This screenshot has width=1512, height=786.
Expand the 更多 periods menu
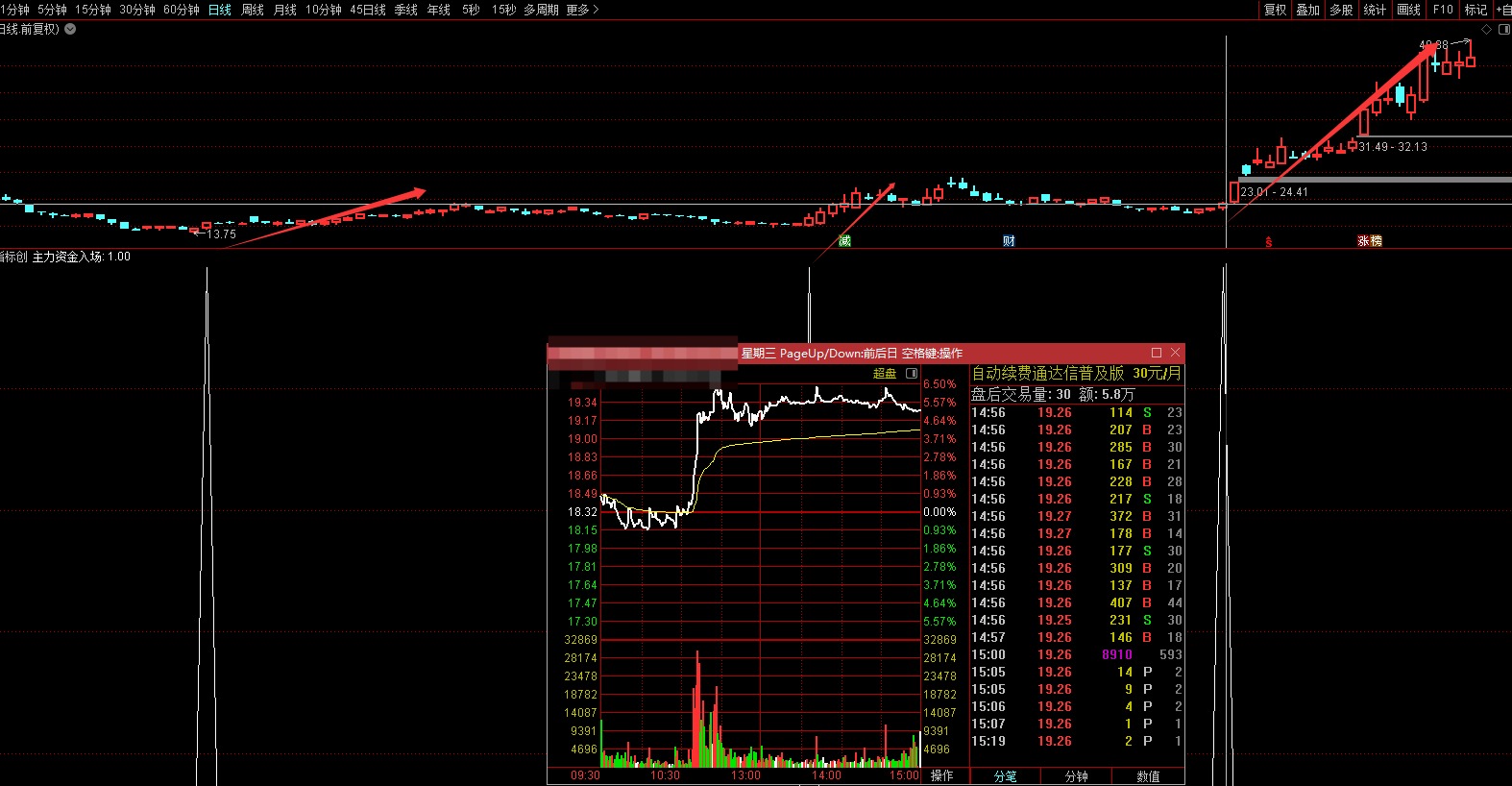pos(582,10)
